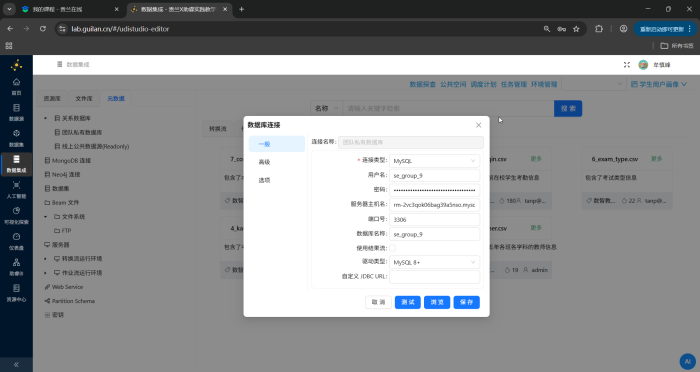Open 公共空间 link
The image size is (700, 372).
pyautogui.click(x=453, y=84)
